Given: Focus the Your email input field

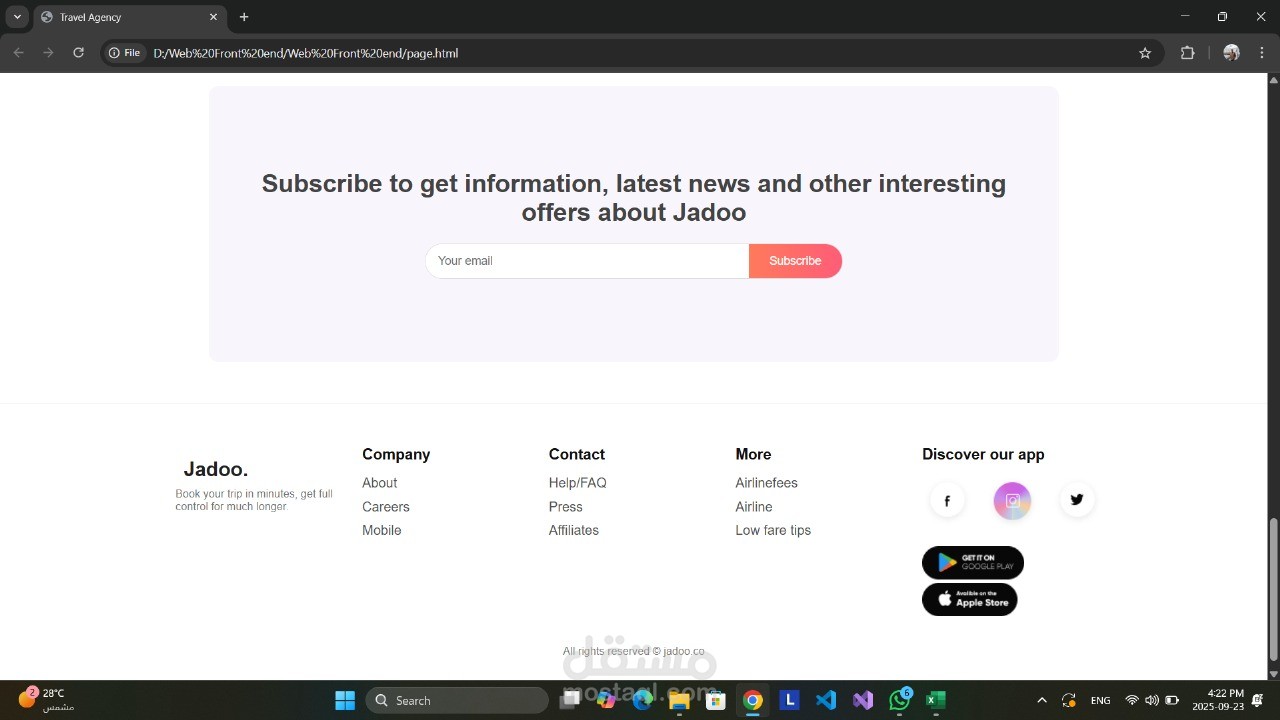Looking at the screenshot, I should click(587, 261).
